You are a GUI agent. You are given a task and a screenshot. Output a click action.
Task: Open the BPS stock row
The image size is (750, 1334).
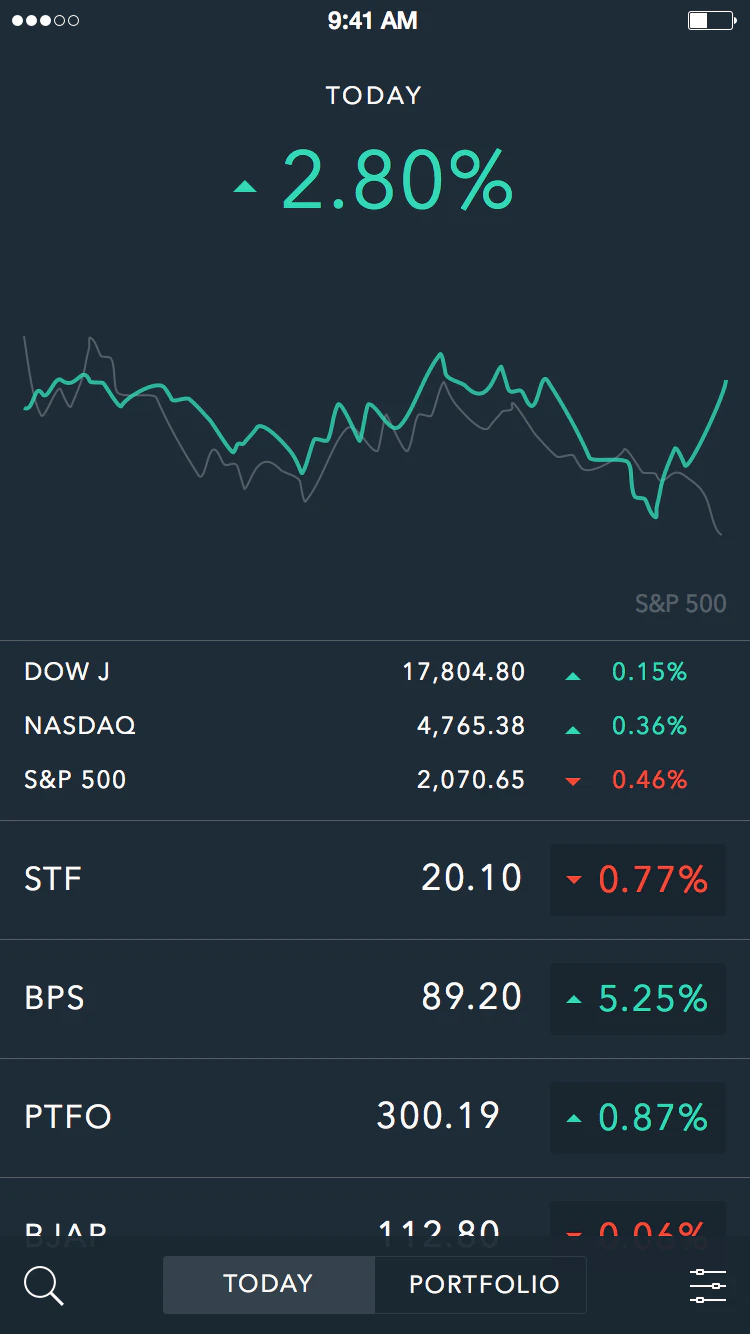click(x=270, y=998)
